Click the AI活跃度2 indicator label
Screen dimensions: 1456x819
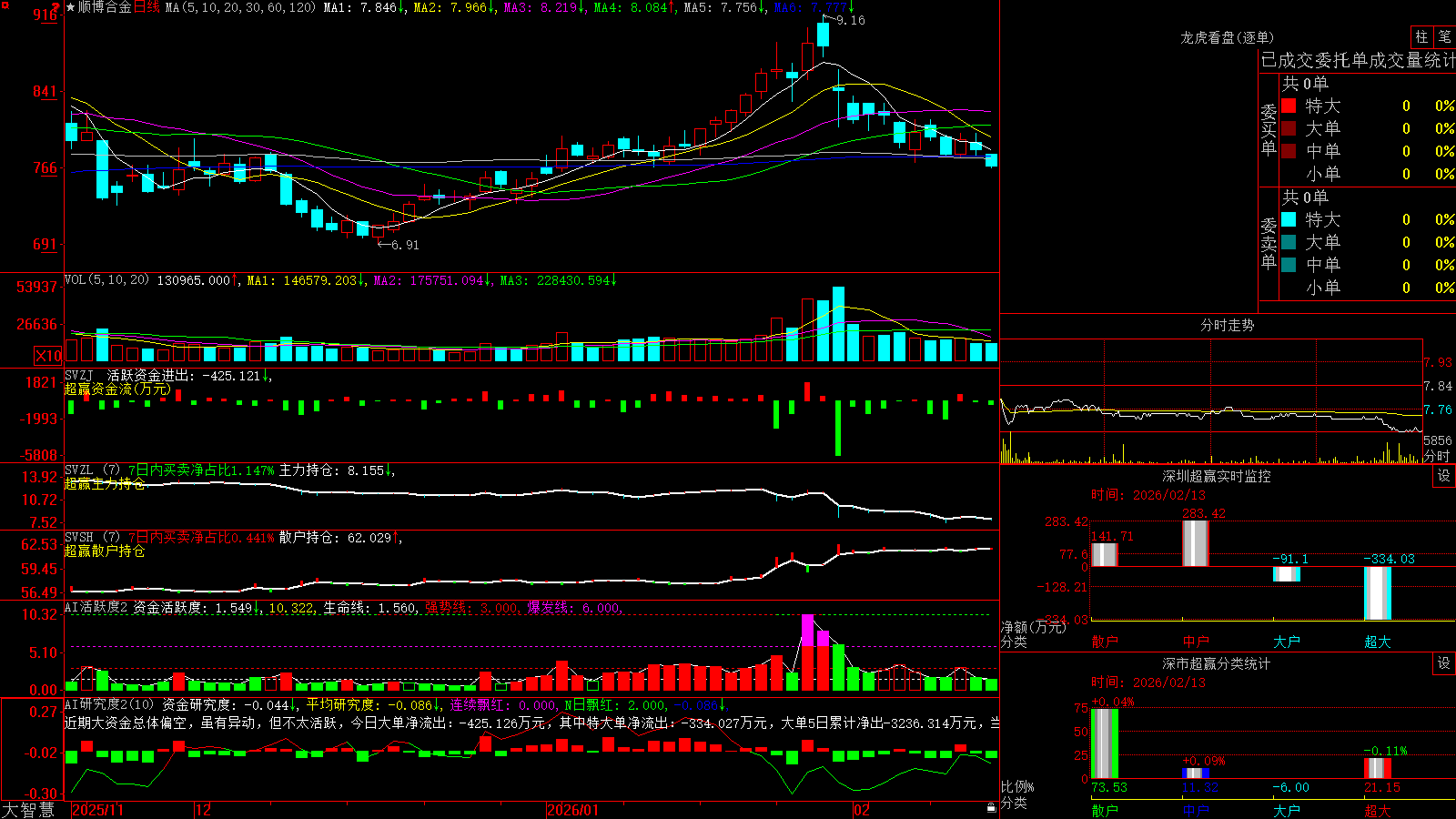pos(96,608)
